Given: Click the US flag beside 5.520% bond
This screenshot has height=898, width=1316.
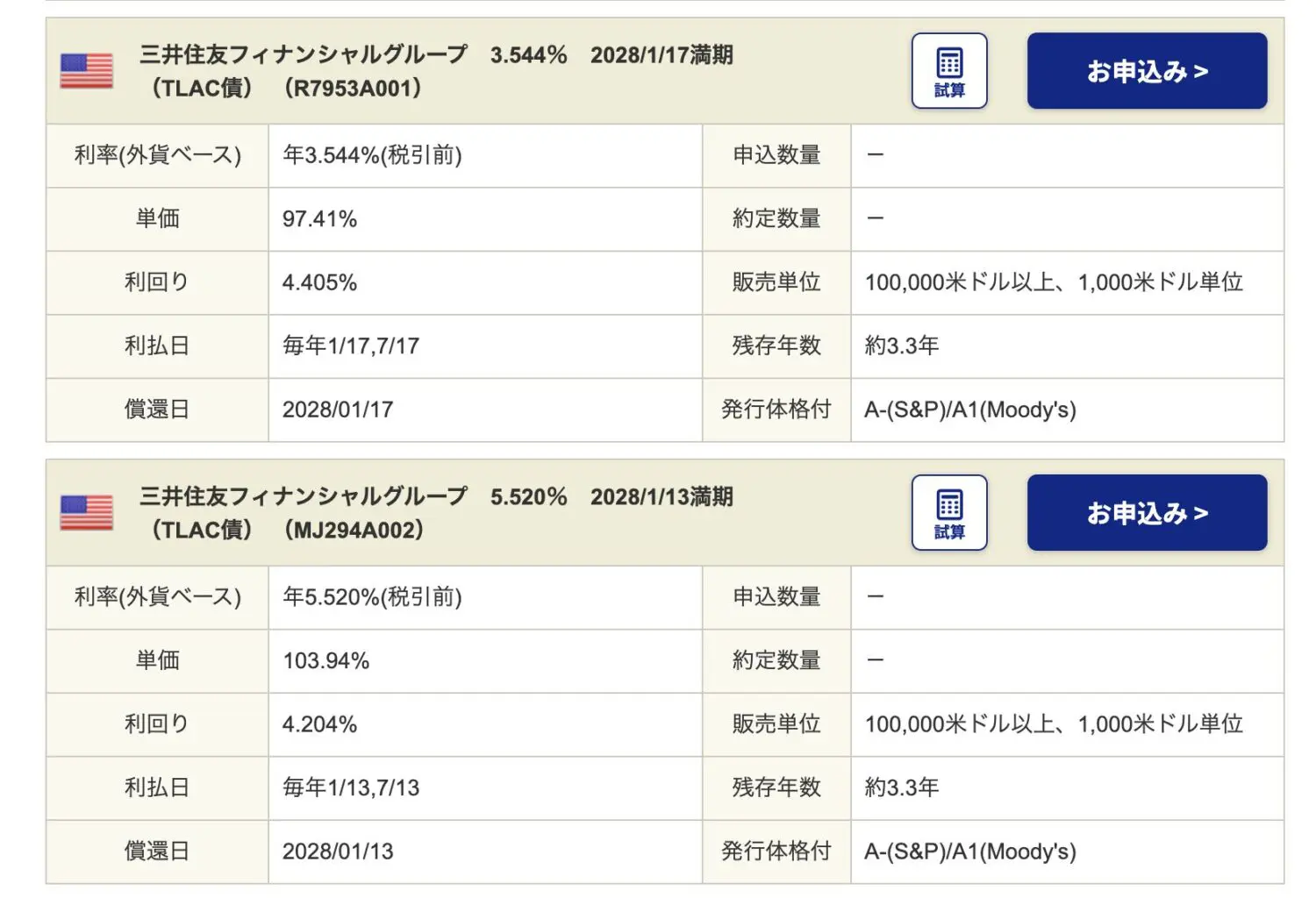Looking at the screenshot, I should pos(86,513).
